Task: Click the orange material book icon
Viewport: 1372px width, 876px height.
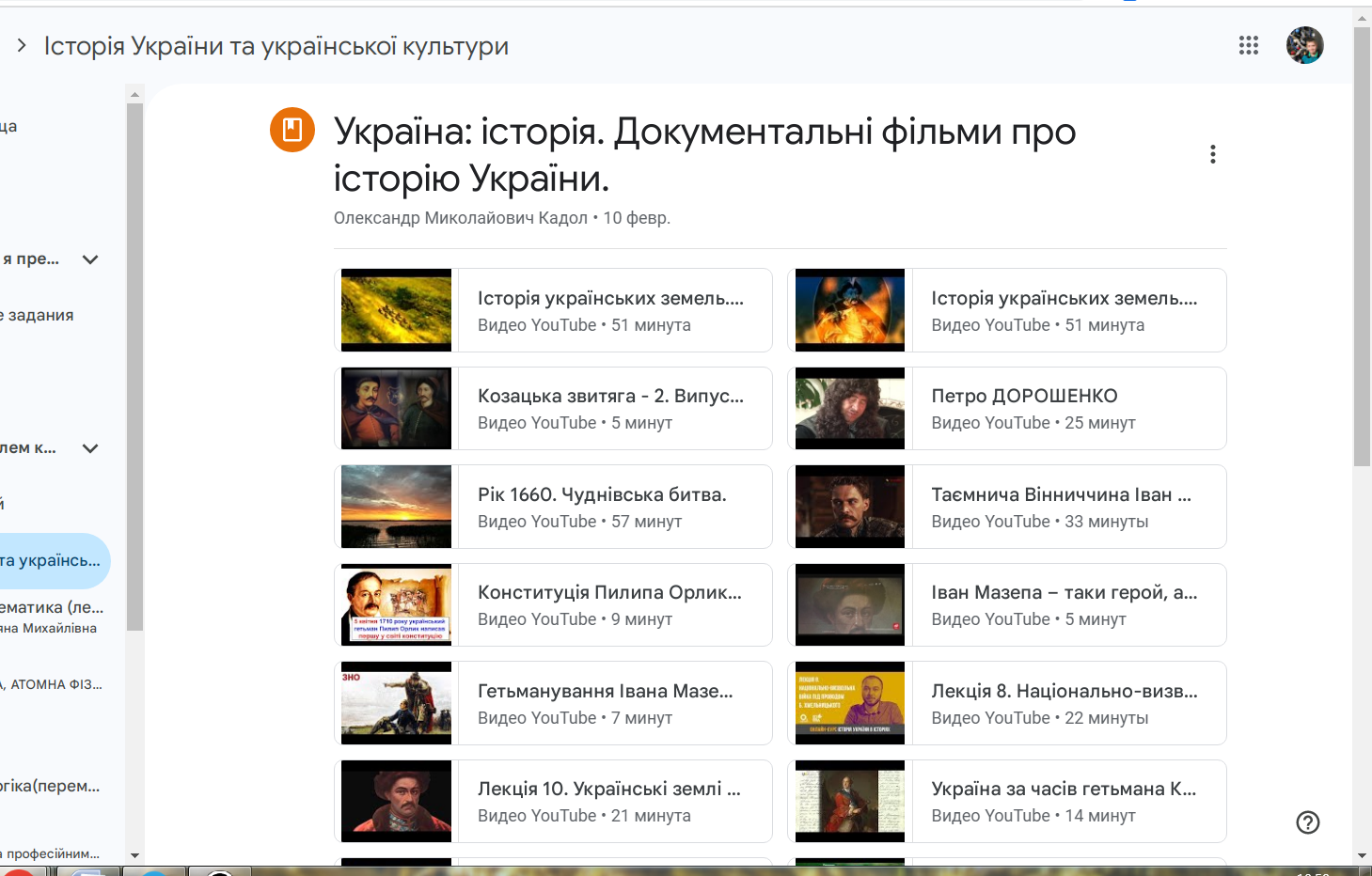Action: (x=292, y=130)
